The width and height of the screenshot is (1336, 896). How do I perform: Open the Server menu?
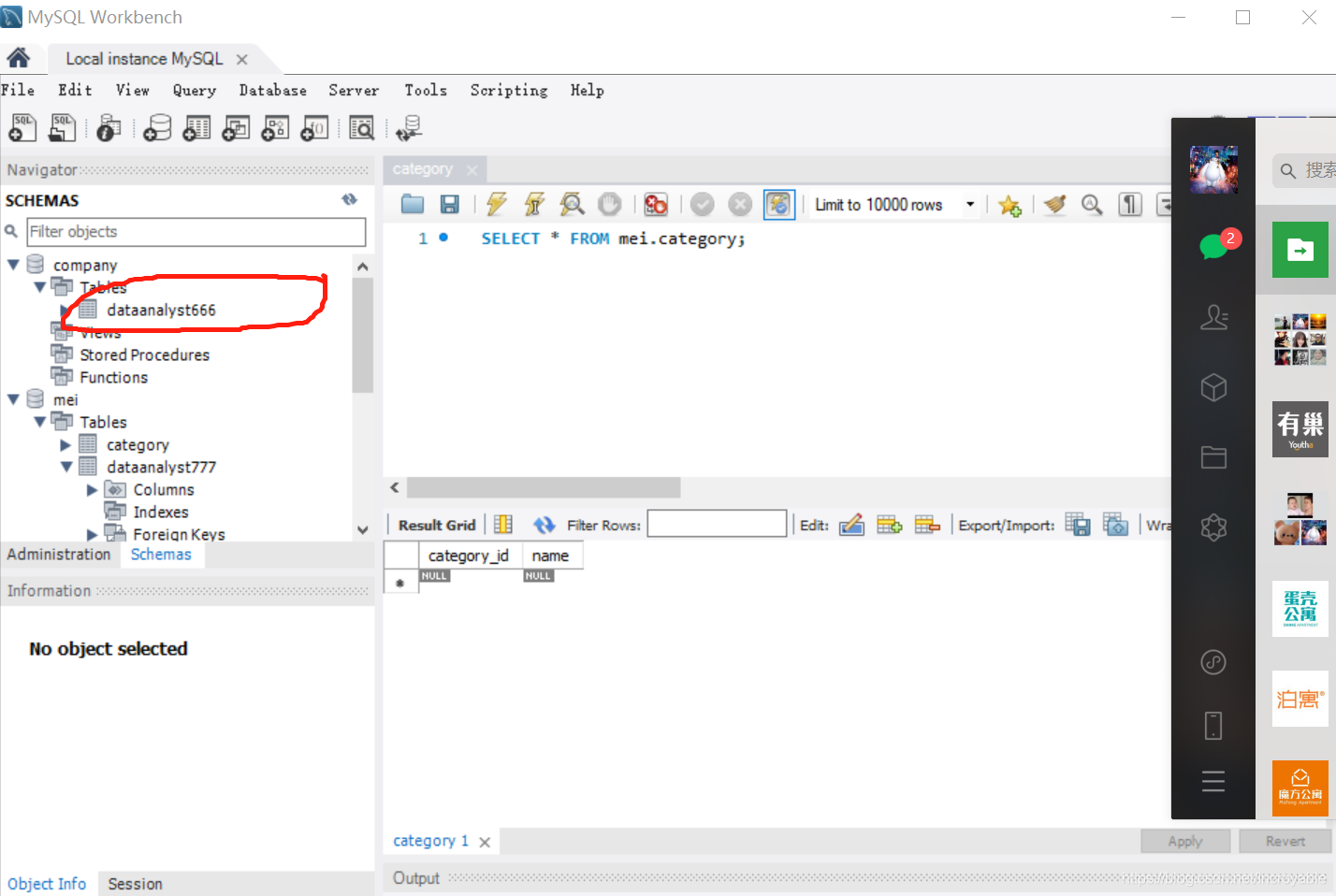(354, 90)
